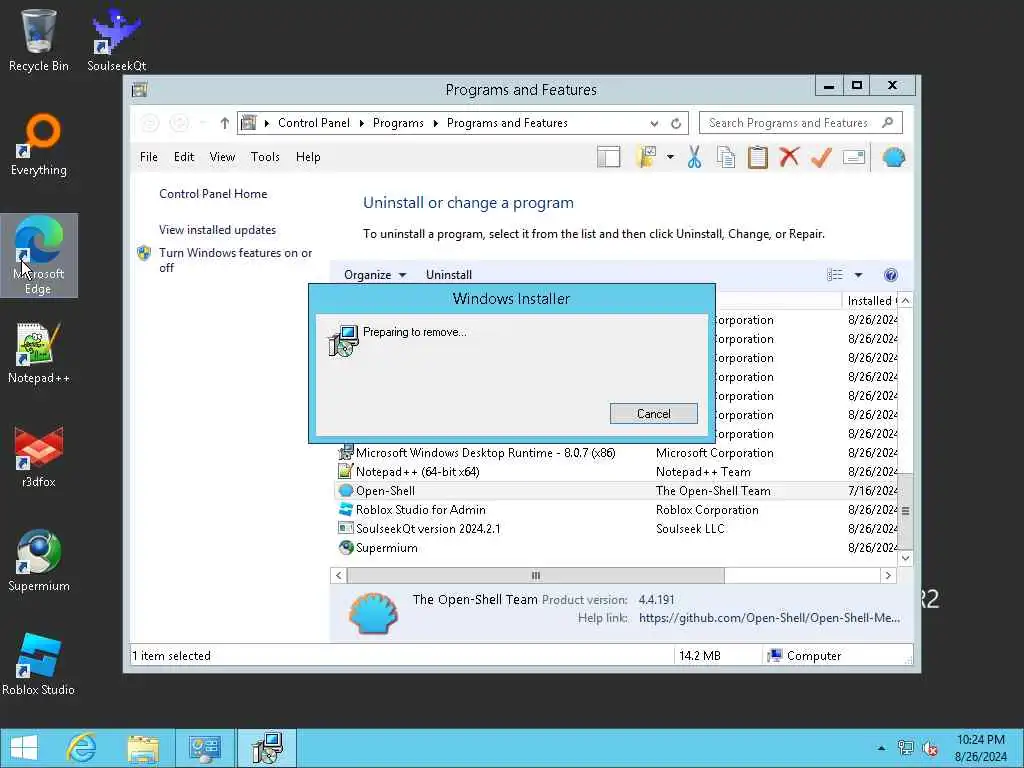Viewport: 1024px width, 768px height.
Task: Click the blue Help question mark icon
Action: (890, 275)
